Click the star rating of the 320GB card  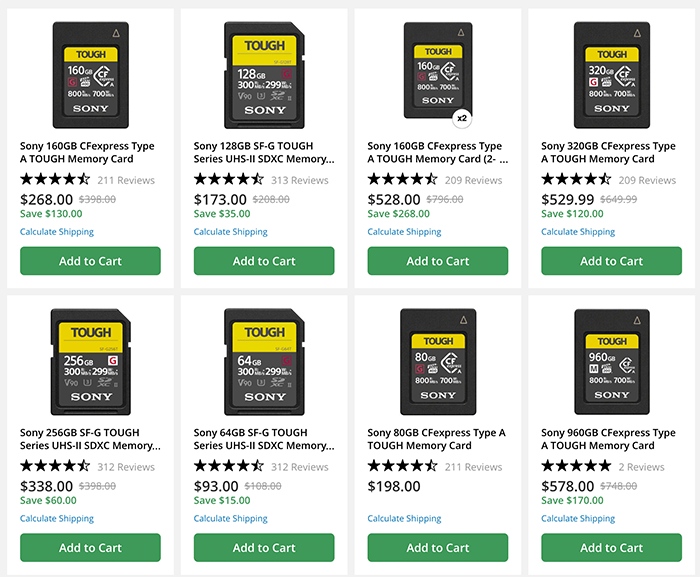point(576,180)
